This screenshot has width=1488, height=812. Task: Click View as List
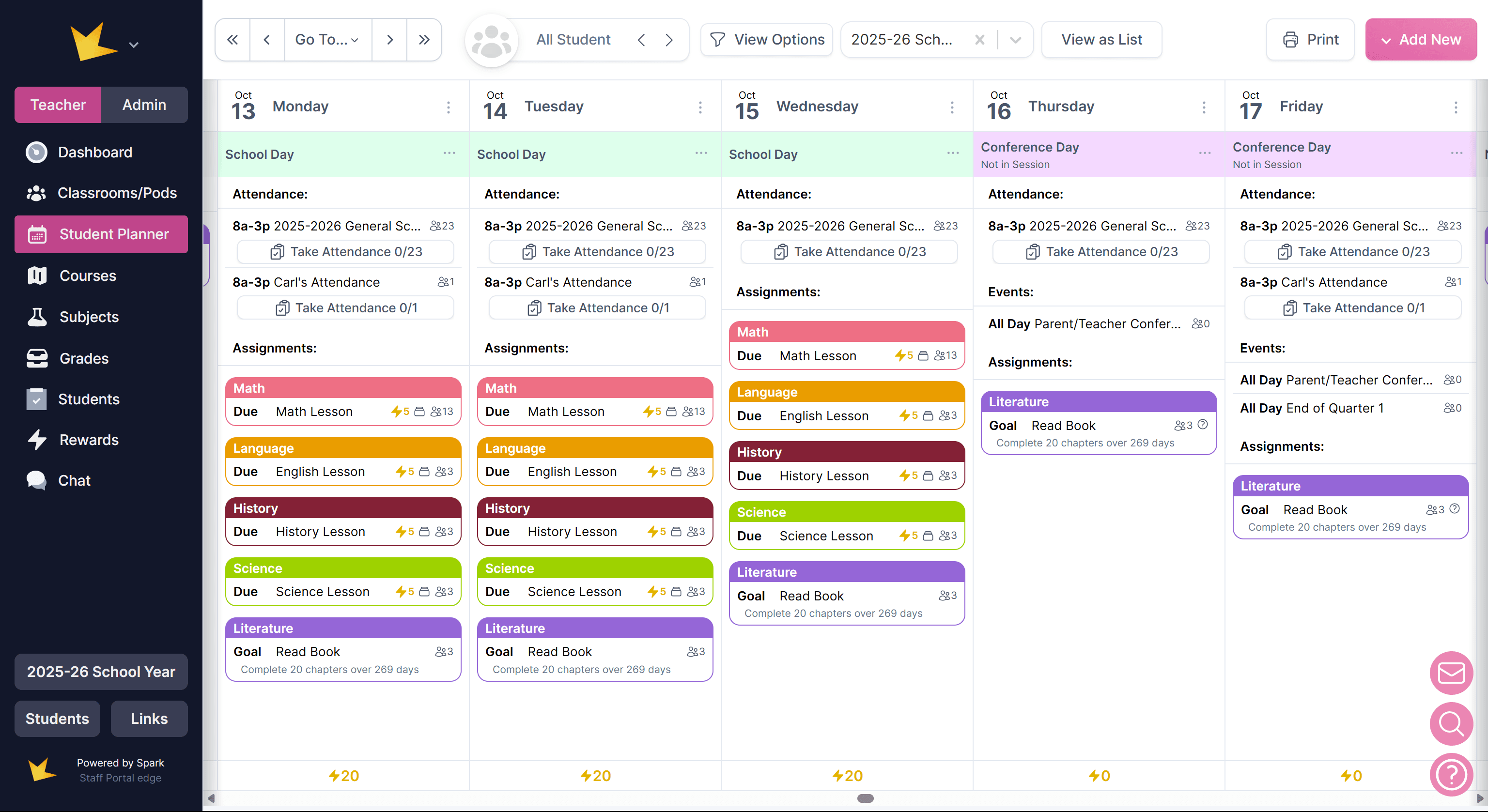[1101, 39]
